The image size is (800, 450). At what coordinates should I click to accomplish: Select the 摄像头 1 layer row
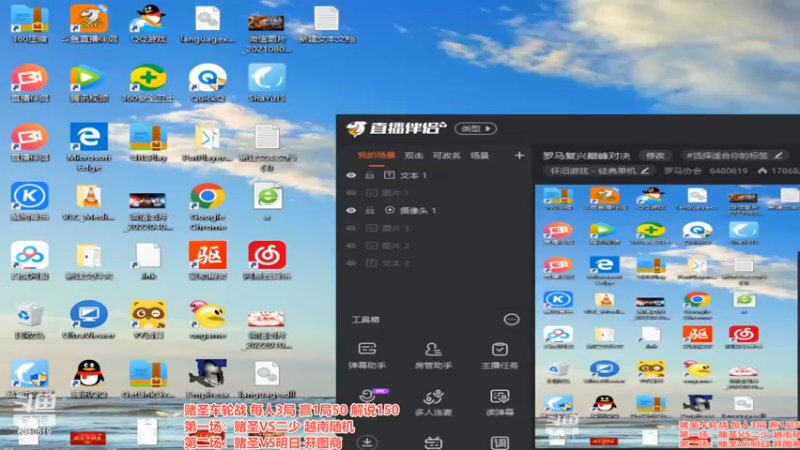coord(433,210)
